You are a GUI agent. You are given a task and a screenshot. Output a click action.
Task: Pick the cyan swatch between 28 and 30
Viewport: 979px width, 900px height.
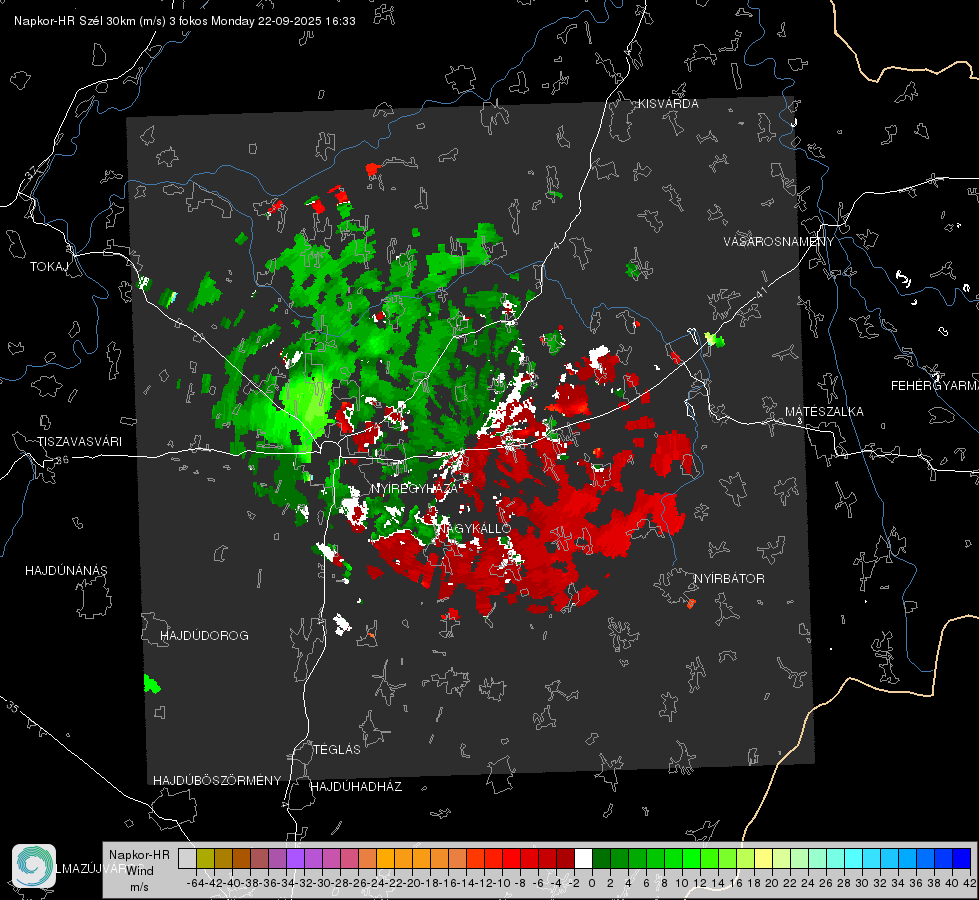click(854, 858)
